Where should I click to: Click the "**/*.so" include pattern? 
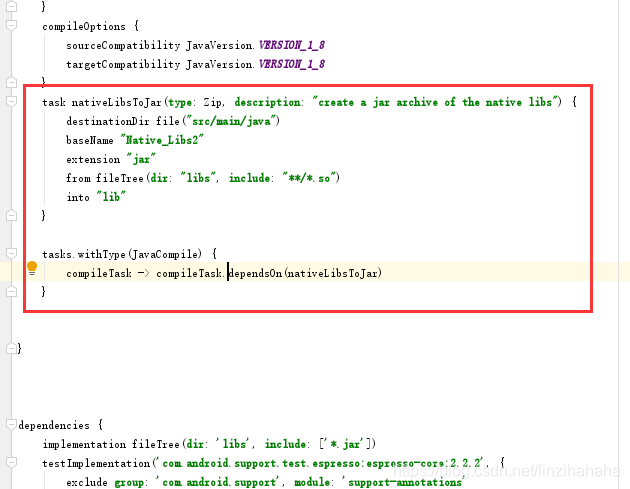pyautogui.click(x=309, y=178)
